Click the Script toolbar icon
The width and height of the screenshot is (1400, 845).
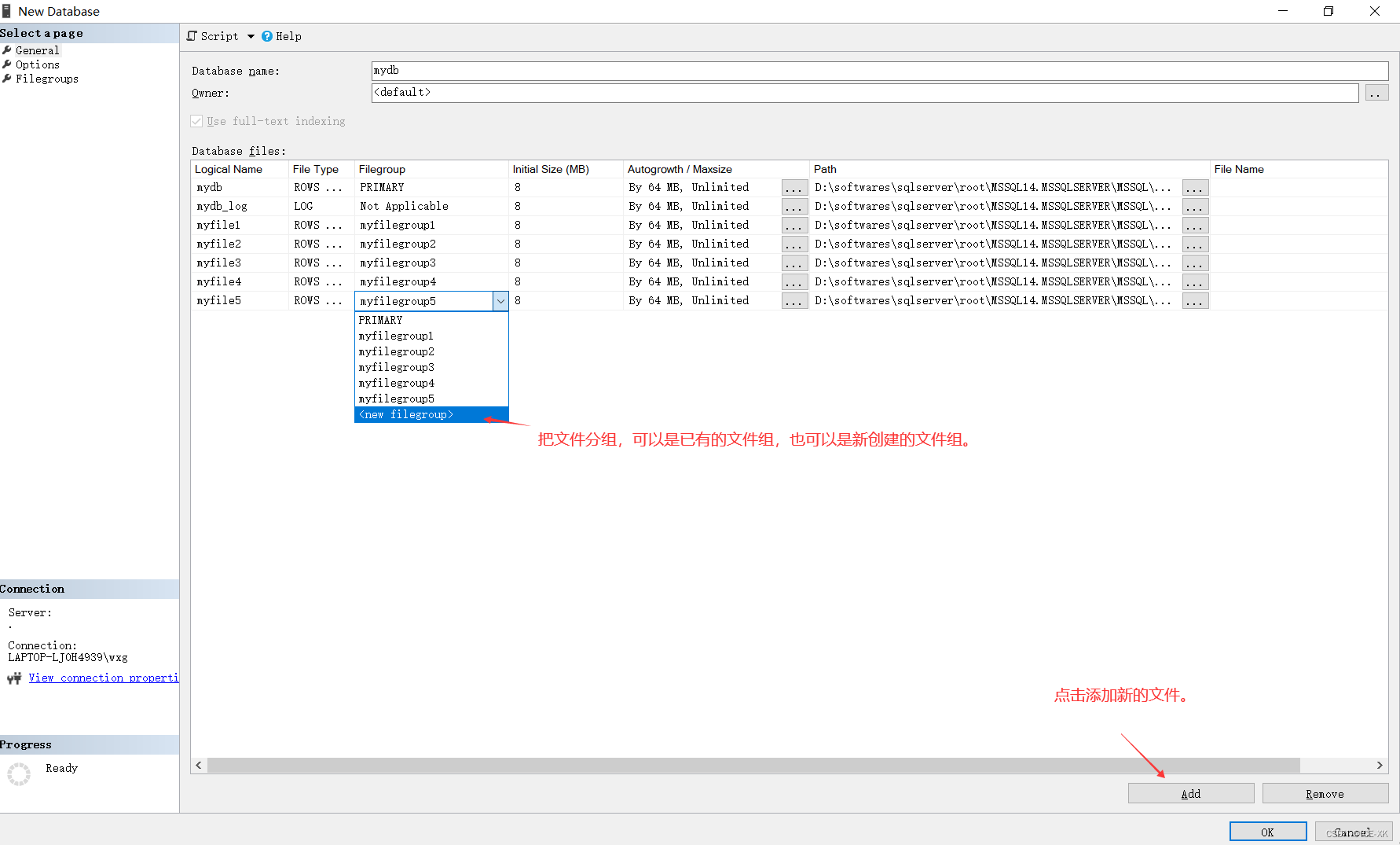192,36
